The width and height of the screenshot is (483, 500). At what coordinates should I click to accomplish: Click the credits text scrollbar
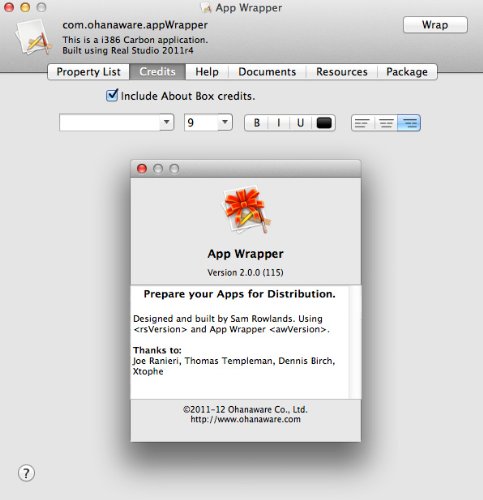355,342
